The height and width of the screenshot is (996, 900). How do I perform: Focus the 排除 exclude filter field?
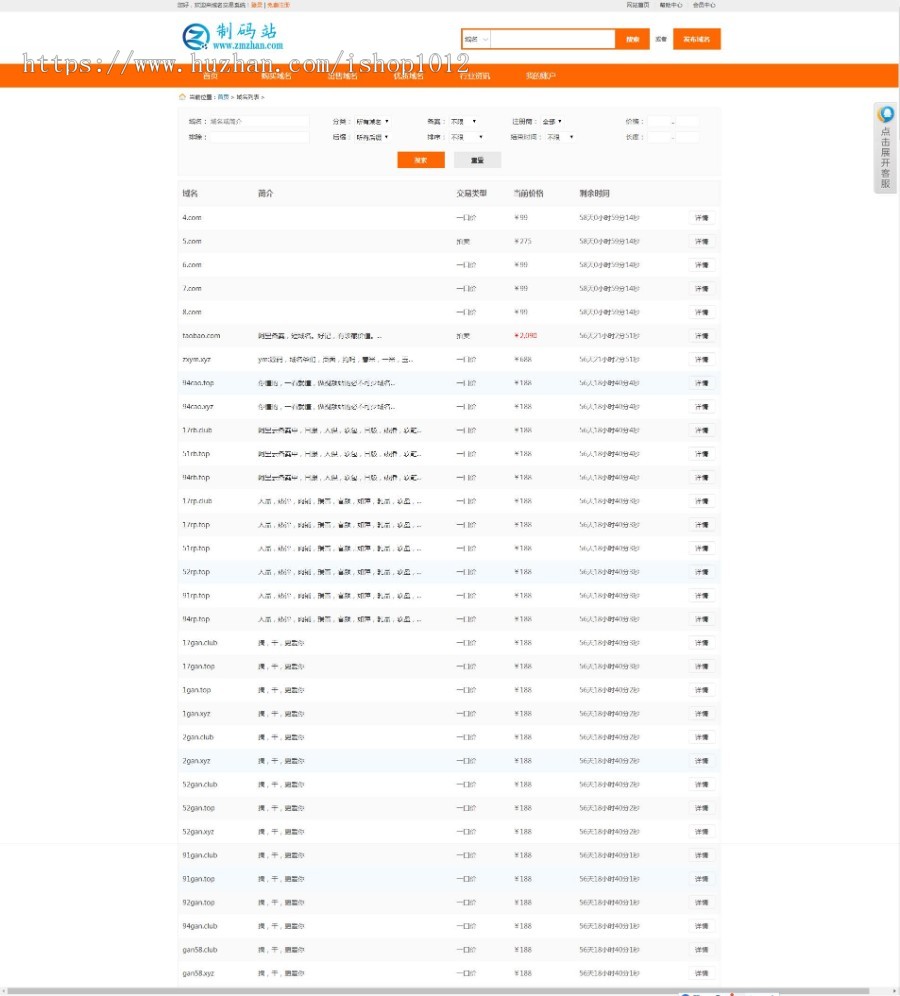point(259,137)
